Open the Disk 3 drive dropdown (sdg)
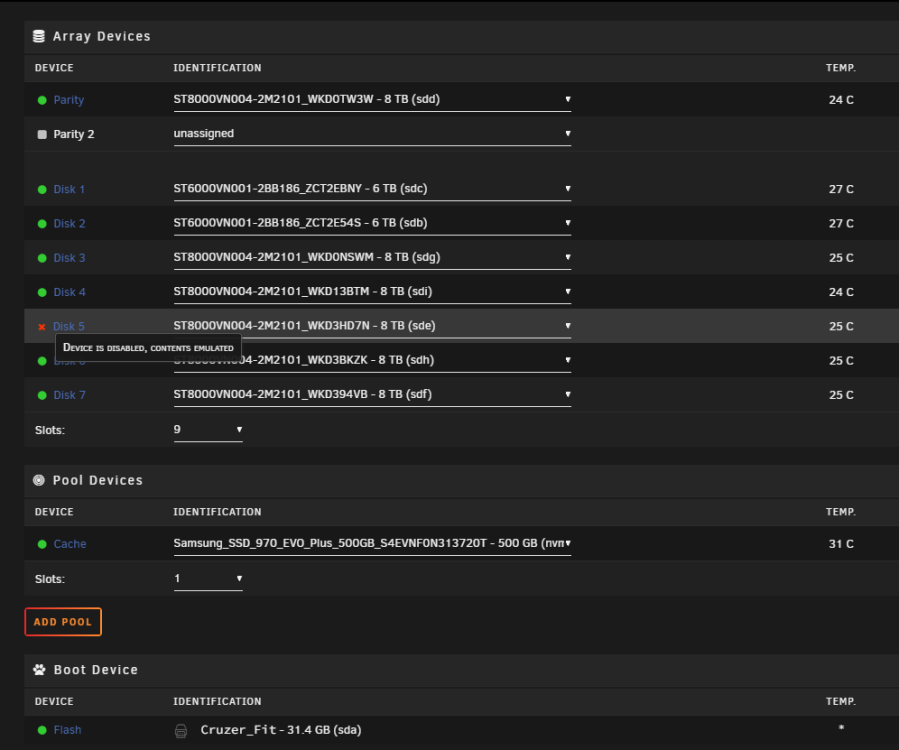This screenshot has height=750, width=899. coord(372,258)
